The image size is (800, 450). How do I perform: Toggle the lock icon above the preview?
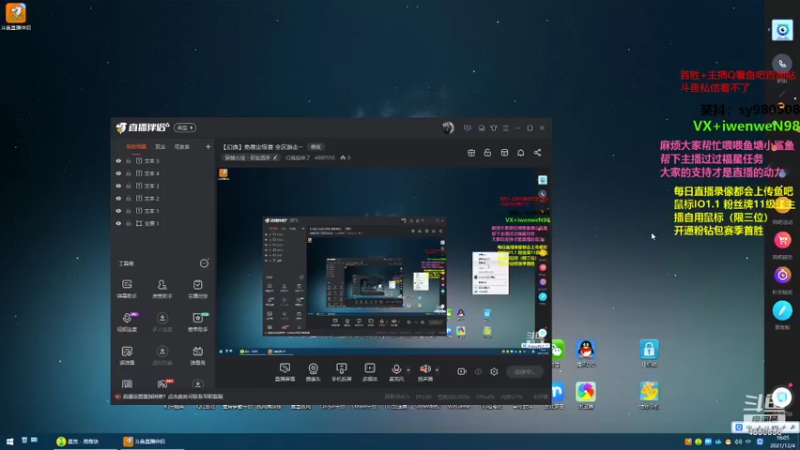tap(487, 153)
